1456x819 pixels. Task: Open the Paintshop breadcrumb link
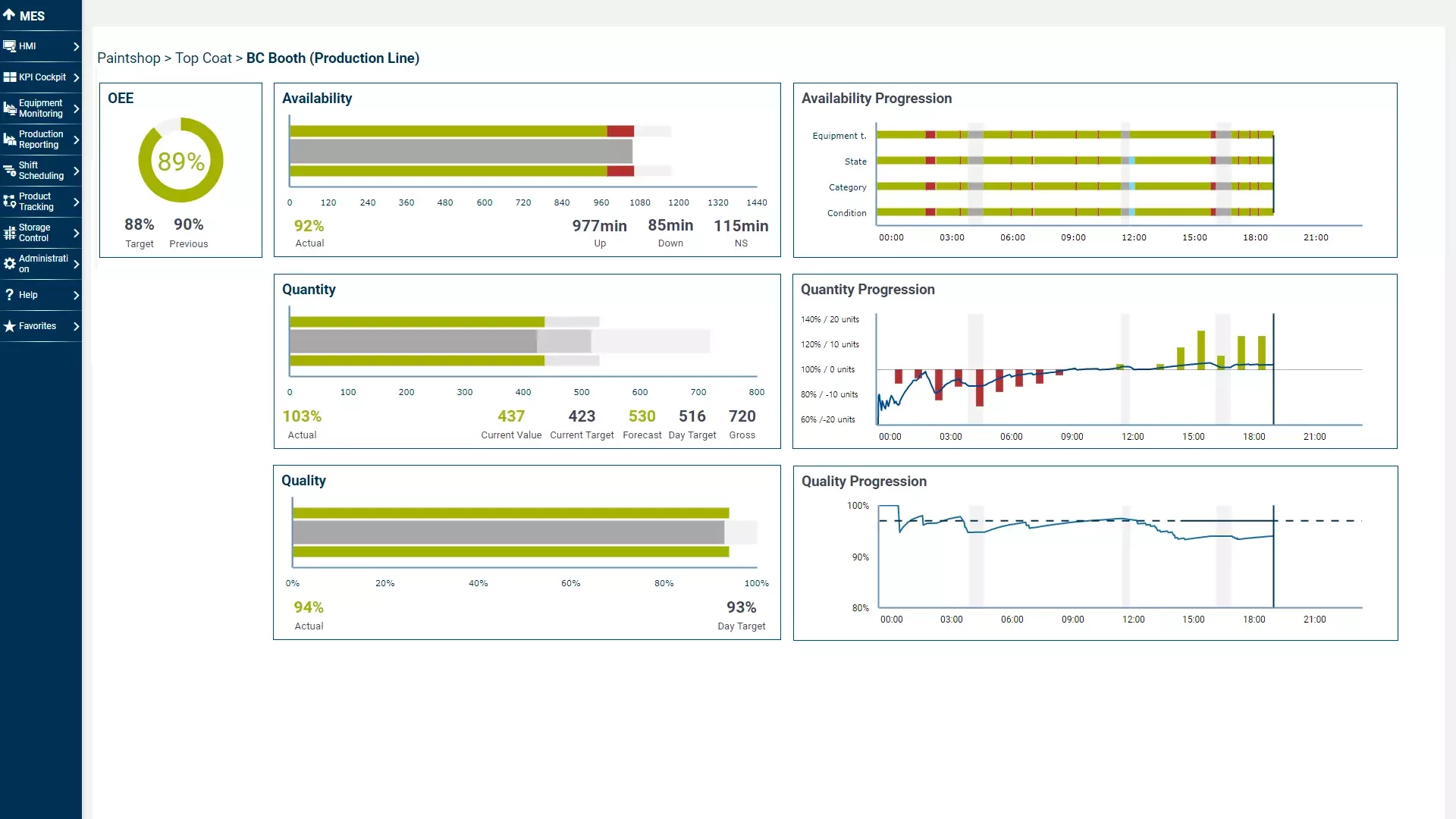pos(128,58)
